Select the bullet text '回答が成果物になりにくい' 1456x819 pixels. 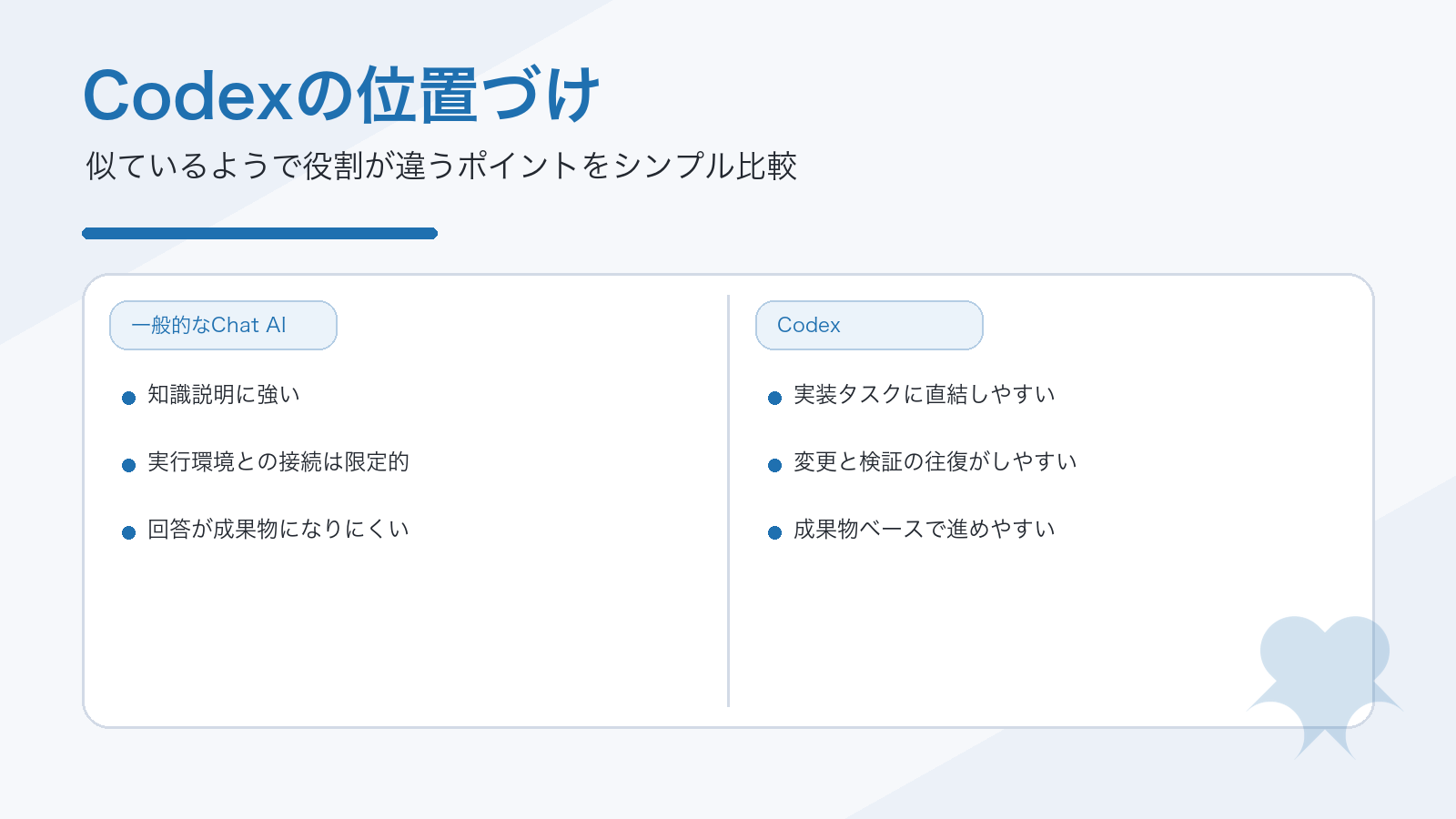click(278, 529)
